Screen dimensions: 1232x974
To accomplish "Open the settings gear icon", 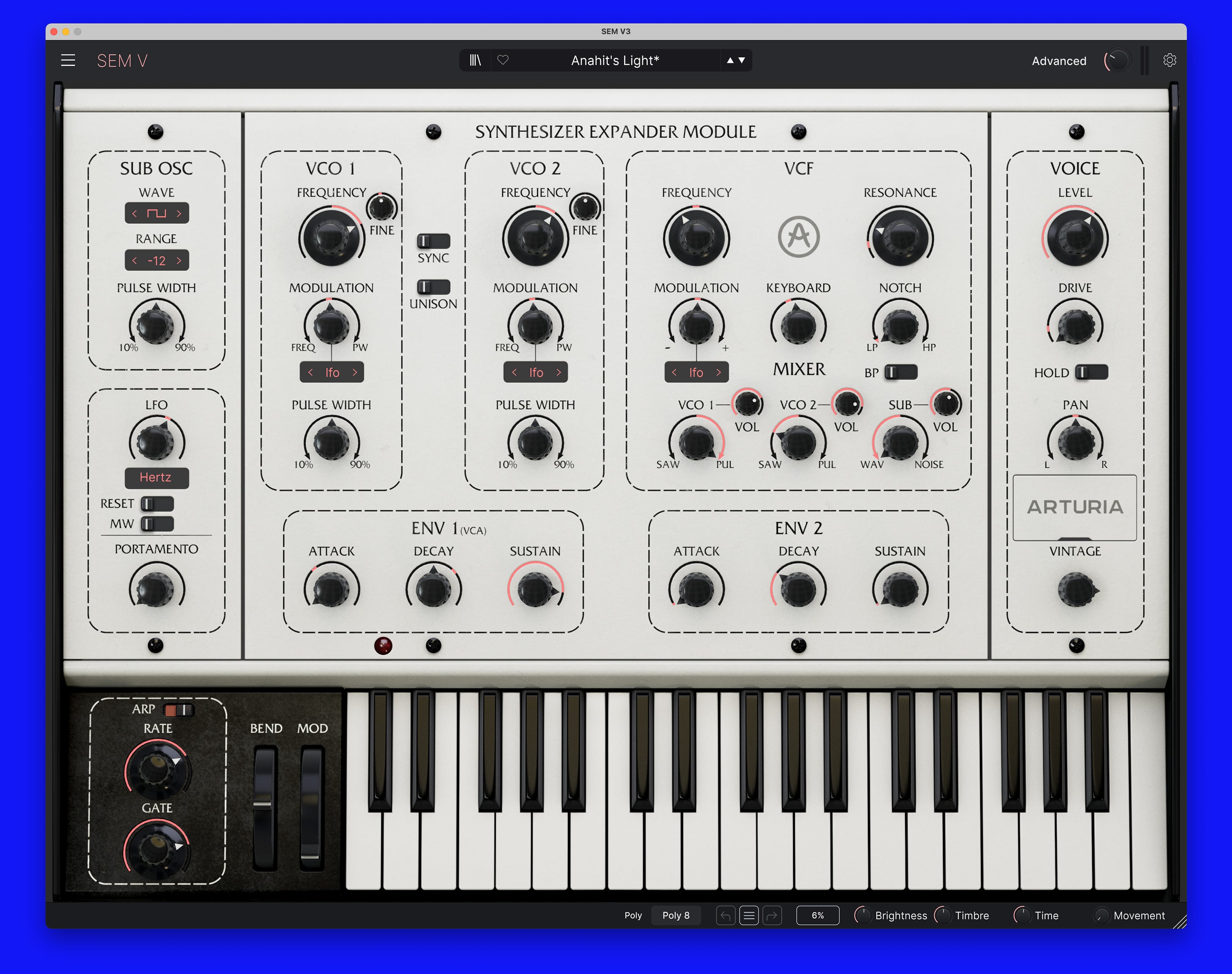I will (1169, 60).
